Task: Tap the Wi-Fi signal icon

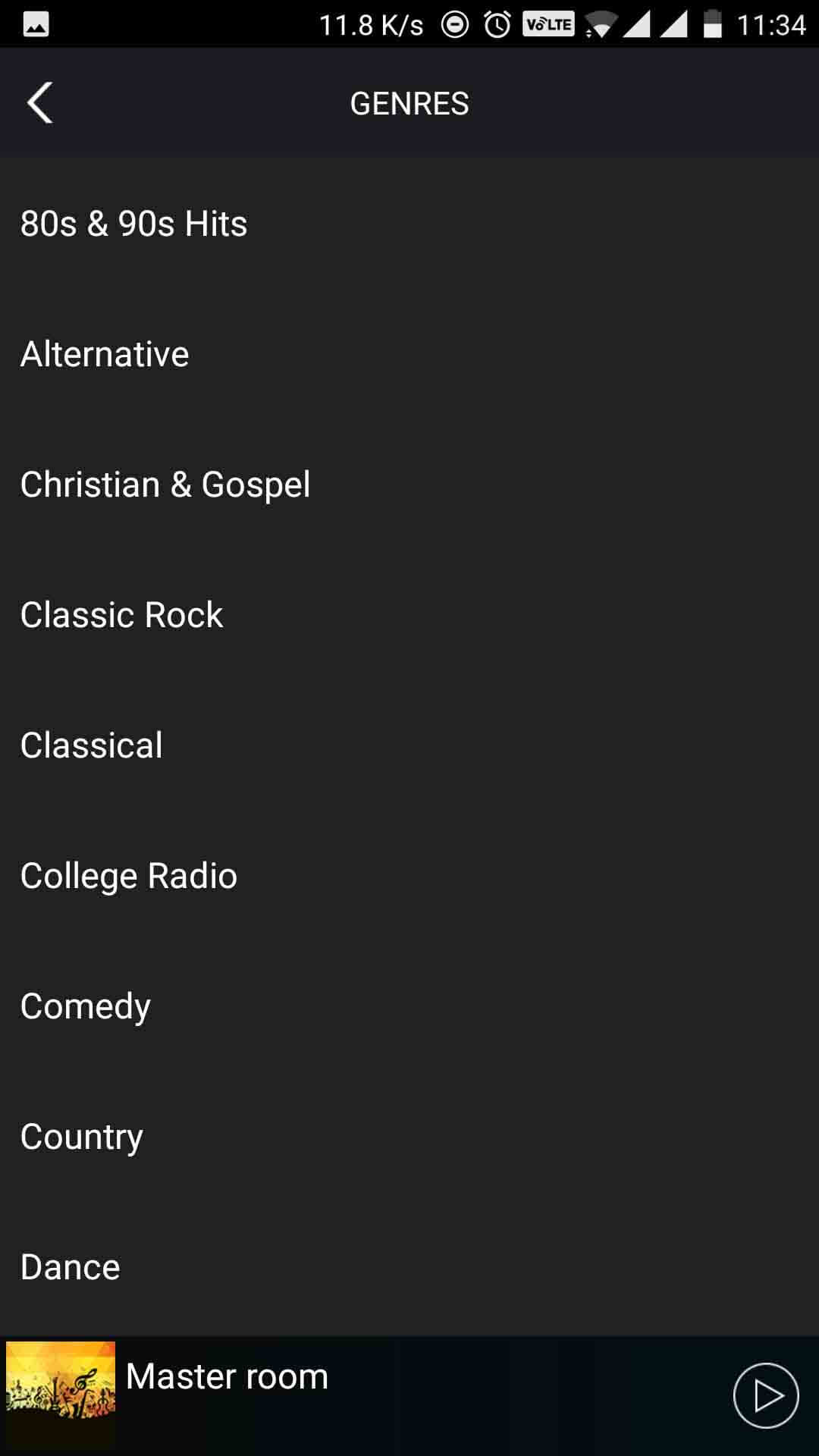Action: (x=599, y=27)
